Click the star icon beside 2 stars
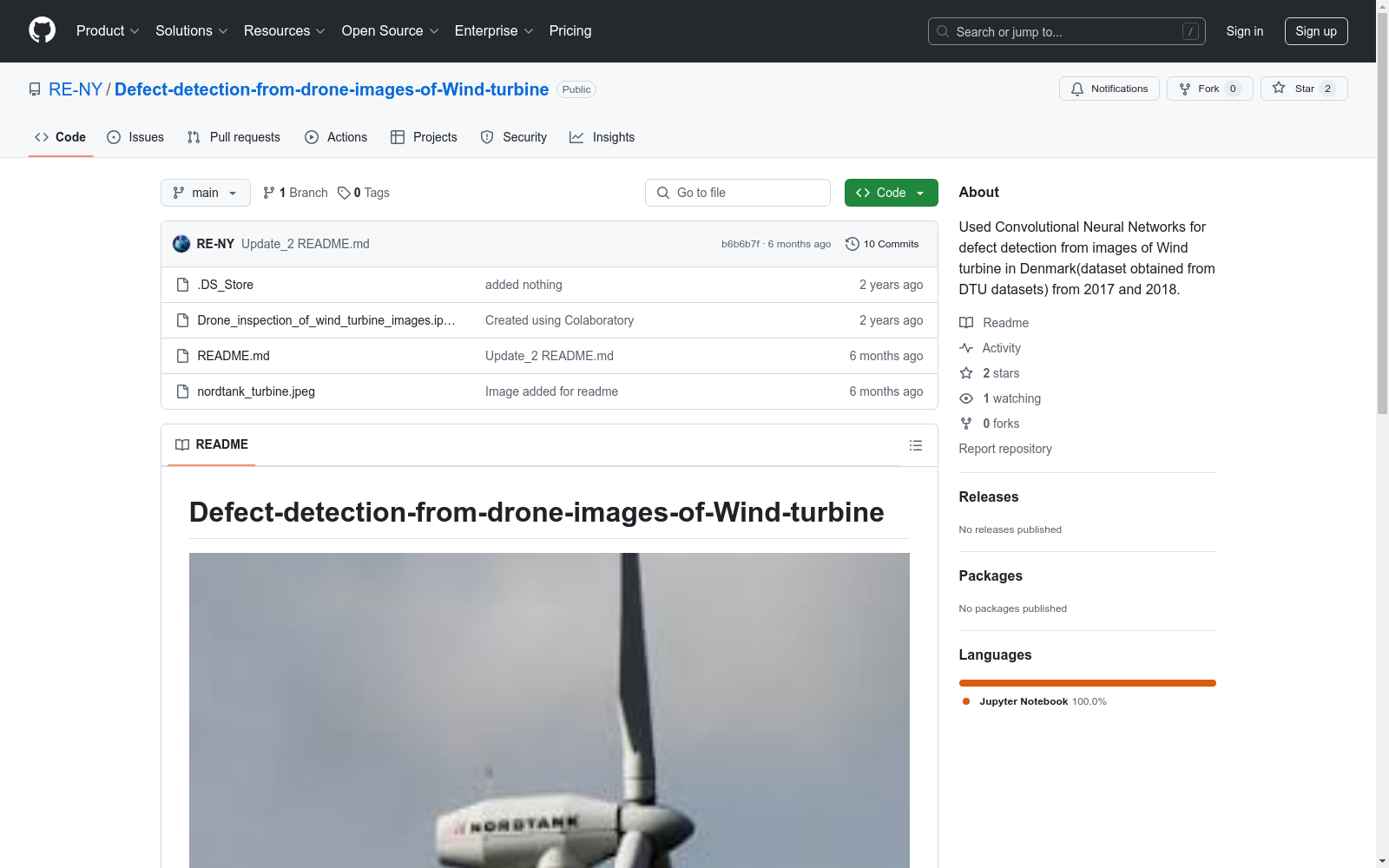Screen dimensions: 1389x868 pyautogui.click(x=966, y=373)
